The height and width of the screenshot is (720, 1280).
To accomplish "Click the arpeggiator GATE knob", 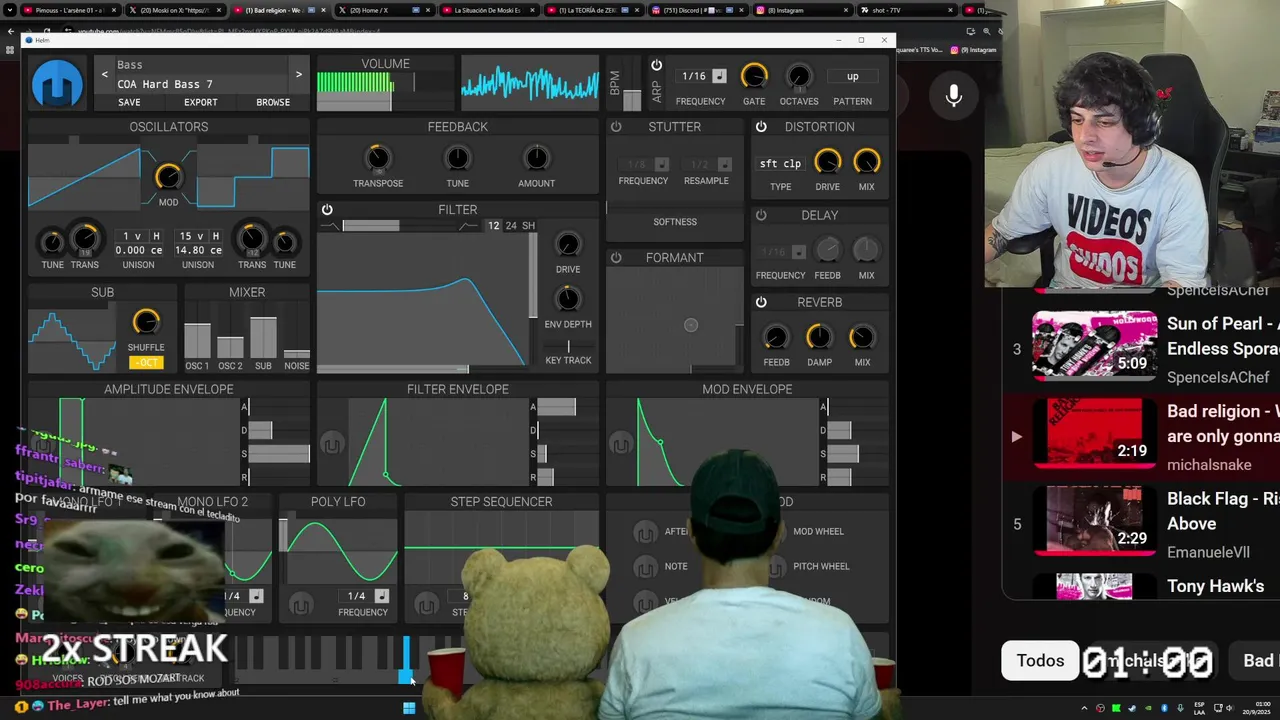I will coord(754,76).
